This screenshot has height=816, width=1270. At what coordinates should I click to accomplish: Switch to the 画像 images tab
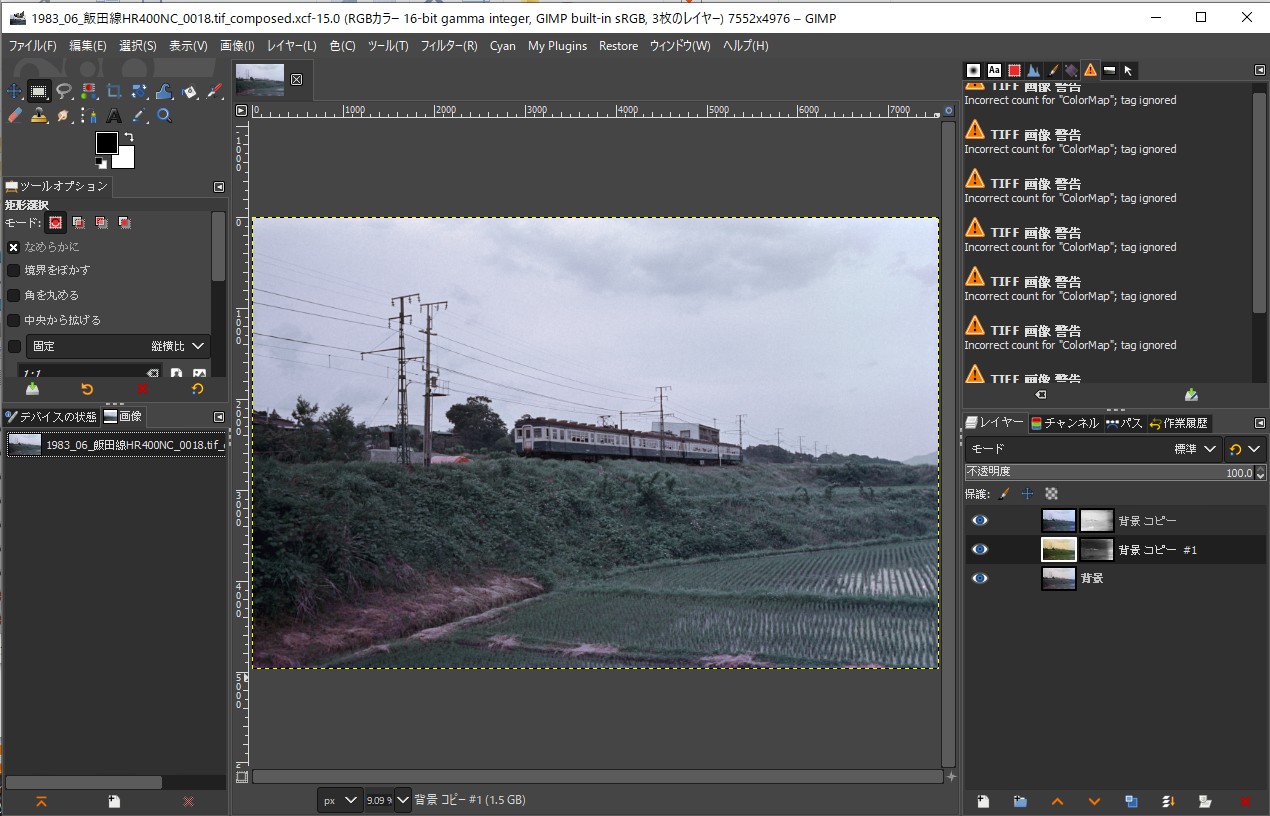(x=123, y=416)
